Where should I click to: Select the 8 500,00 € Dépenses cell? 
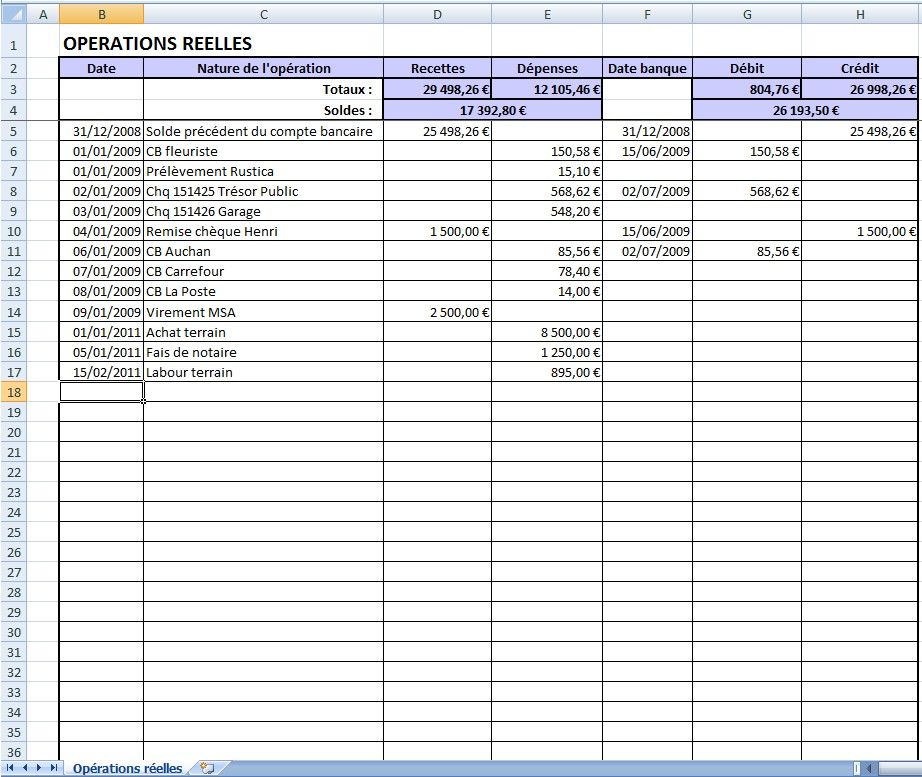(547, 332)
